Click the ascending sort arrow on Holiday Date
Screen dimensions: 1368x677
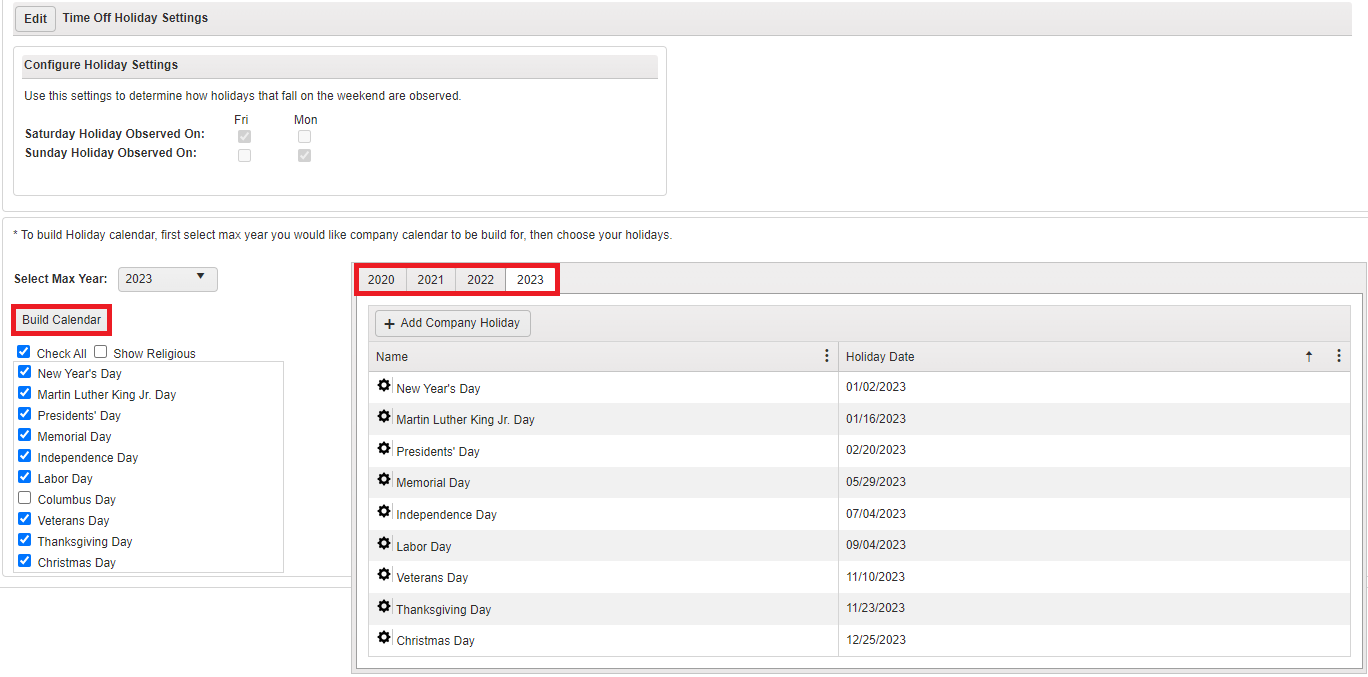point(1308,355)
